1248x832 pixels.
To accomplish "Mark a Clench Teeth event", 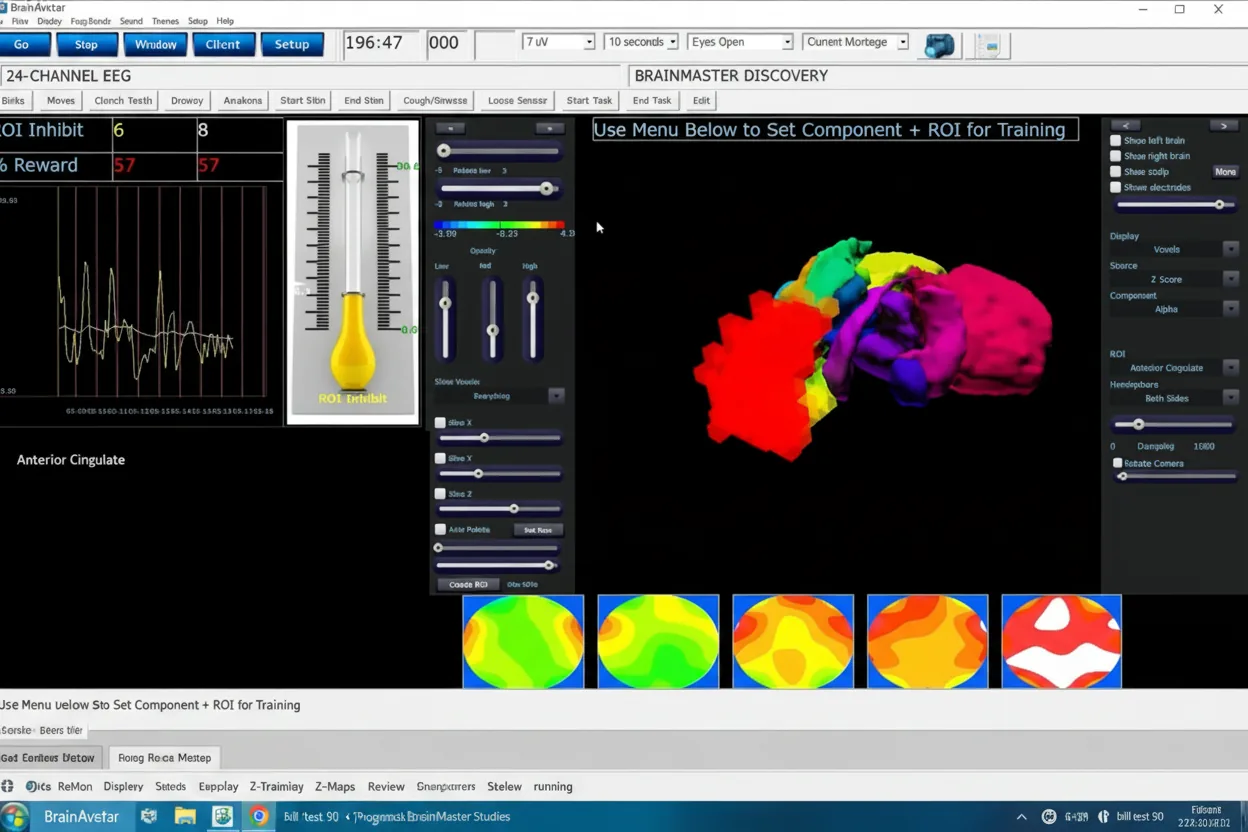I will tap(123, 100).
